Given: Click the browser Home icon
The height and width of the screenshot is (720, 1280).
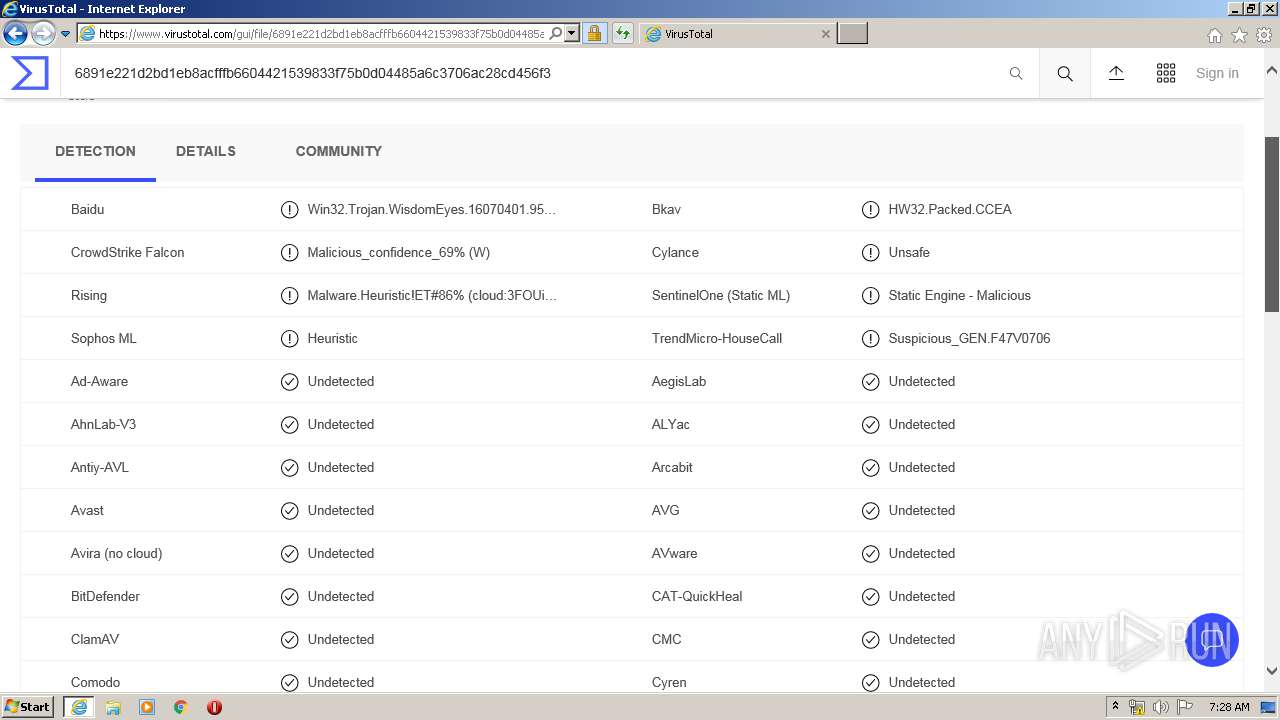Looking at the screenshot, I should 1214,35.
